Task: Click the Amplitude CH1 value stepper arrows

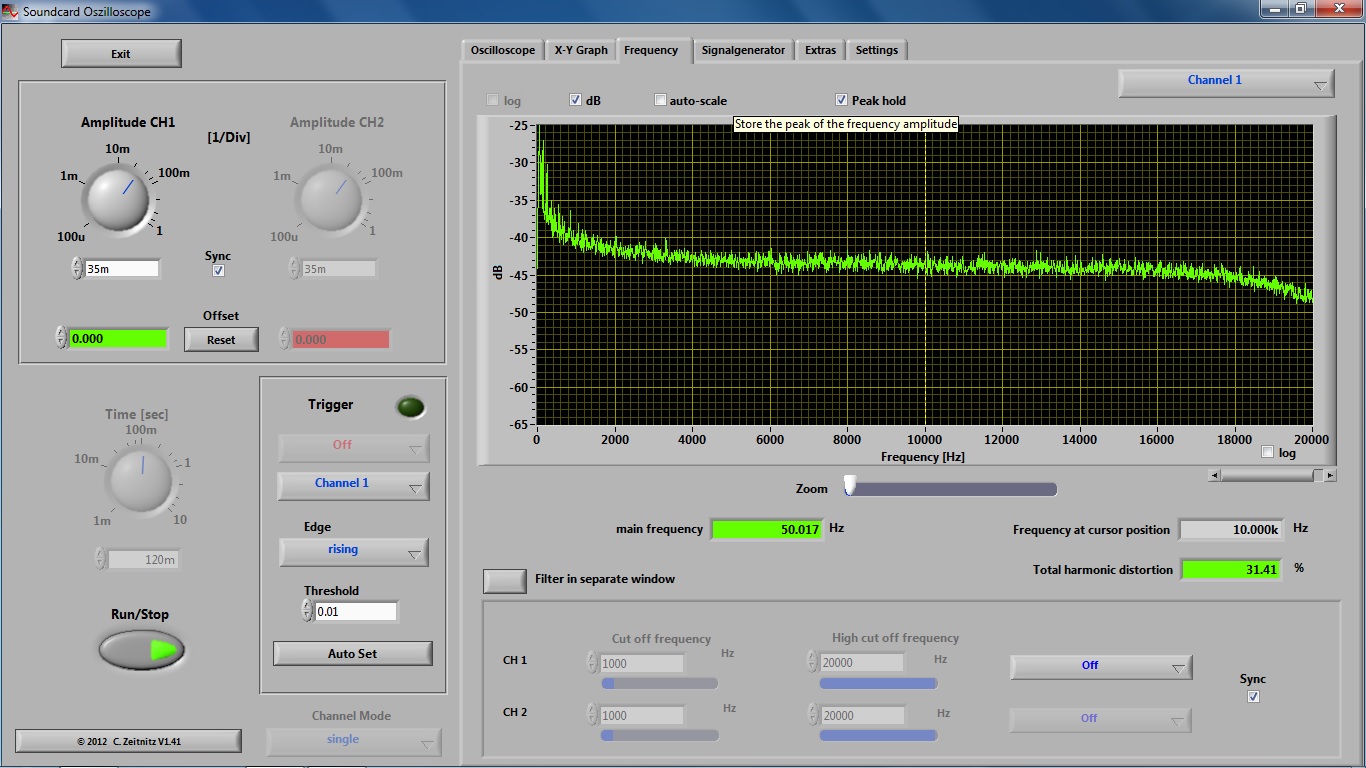Action: 77,268
